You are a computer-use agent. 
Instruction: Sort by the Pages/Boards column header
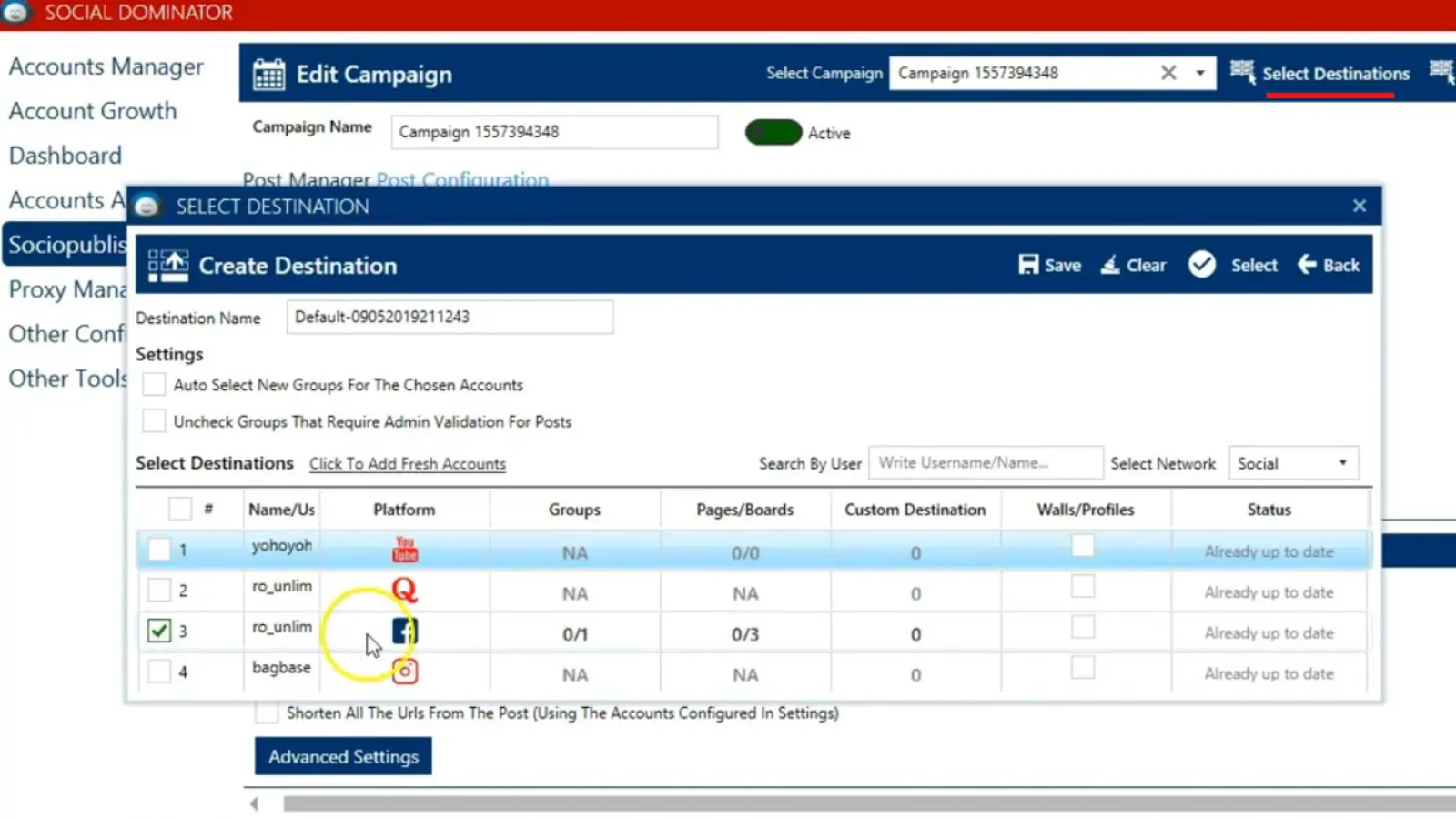(745, 510)
